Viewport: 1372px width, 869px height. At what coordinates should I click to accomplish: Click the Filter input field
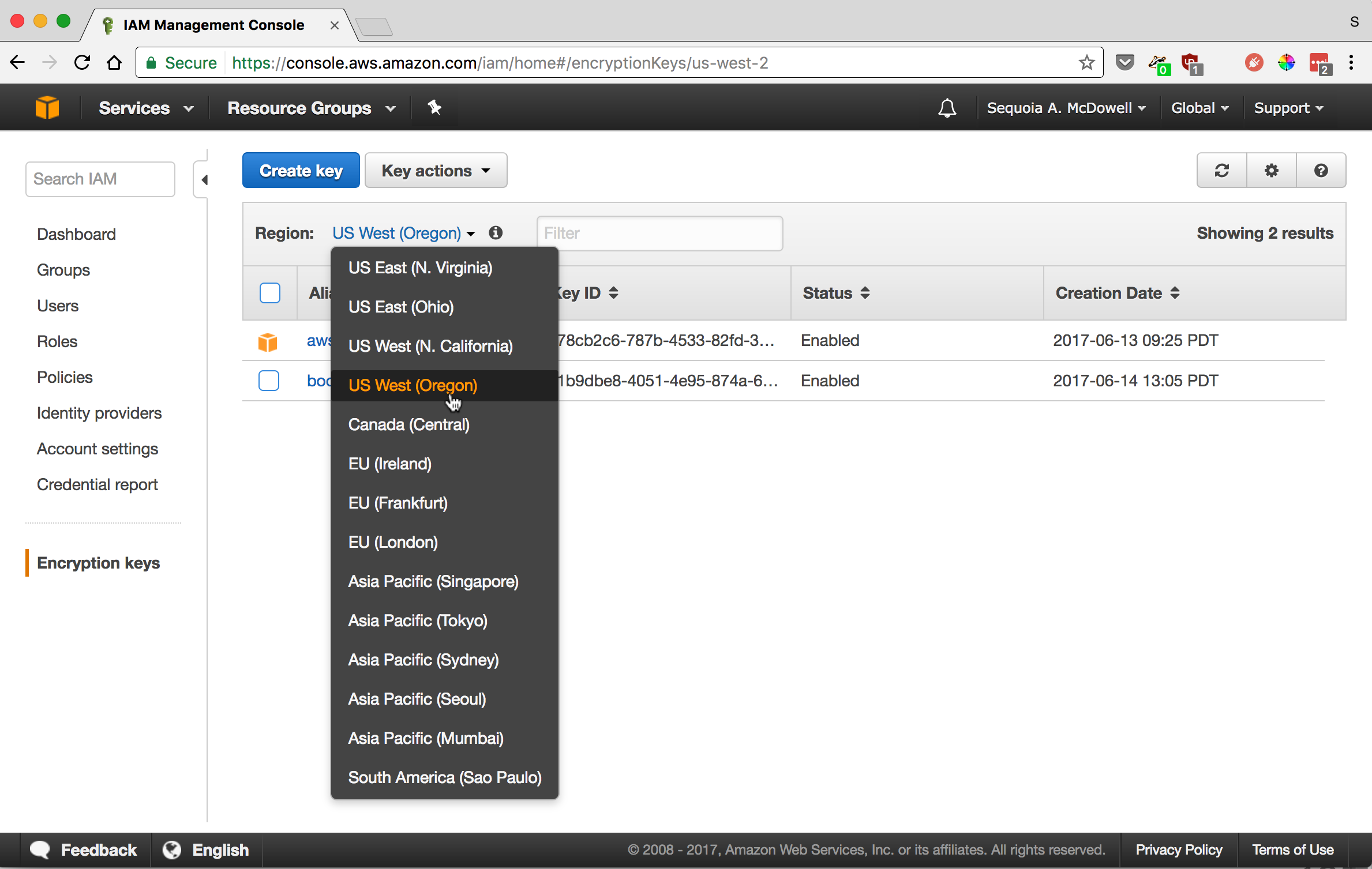pyautogui.click(x=659, y=234)
